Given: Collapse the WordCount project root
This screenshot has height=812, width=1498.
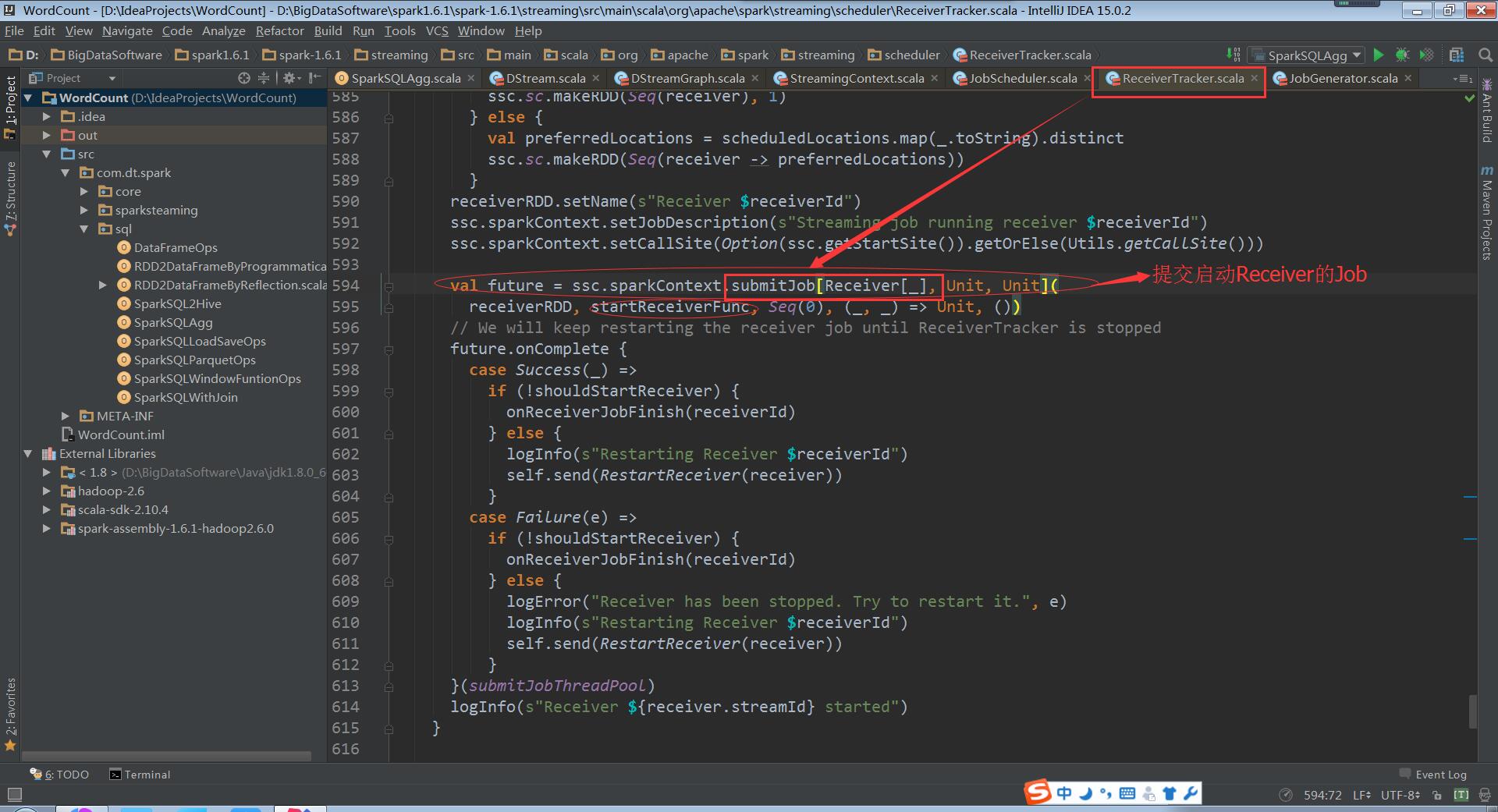Looking at the screenshot, I should pyautogui.click(x=29, y=98).
